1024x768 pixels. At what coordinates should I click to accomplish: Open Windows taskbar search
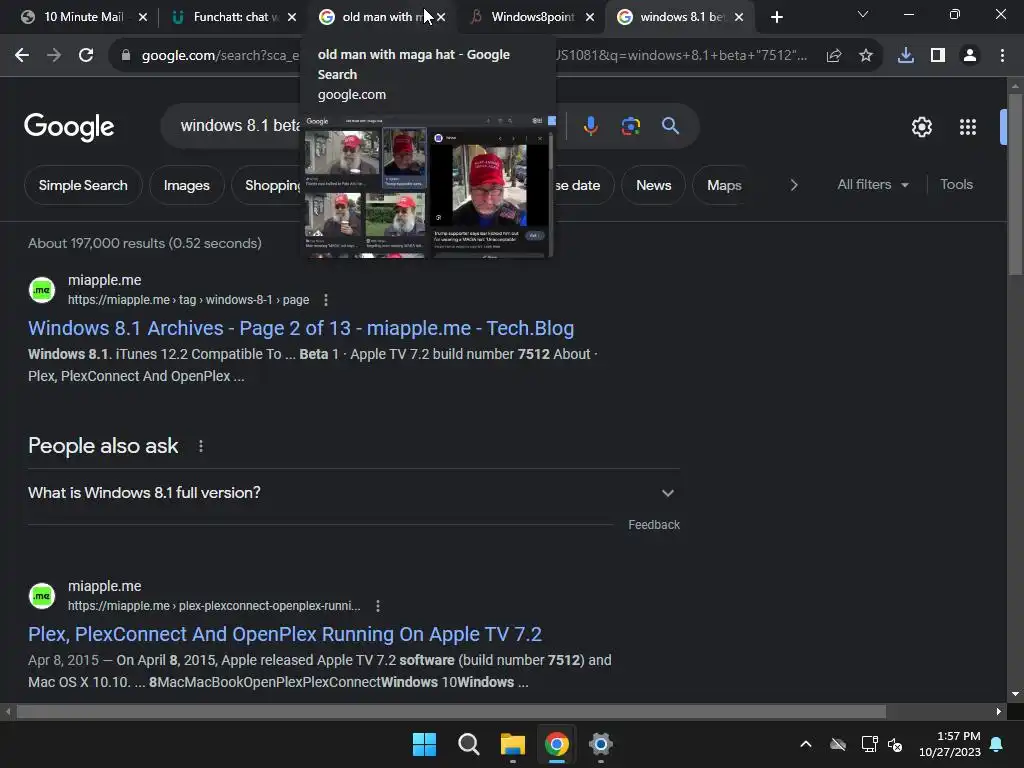[468, 744]
